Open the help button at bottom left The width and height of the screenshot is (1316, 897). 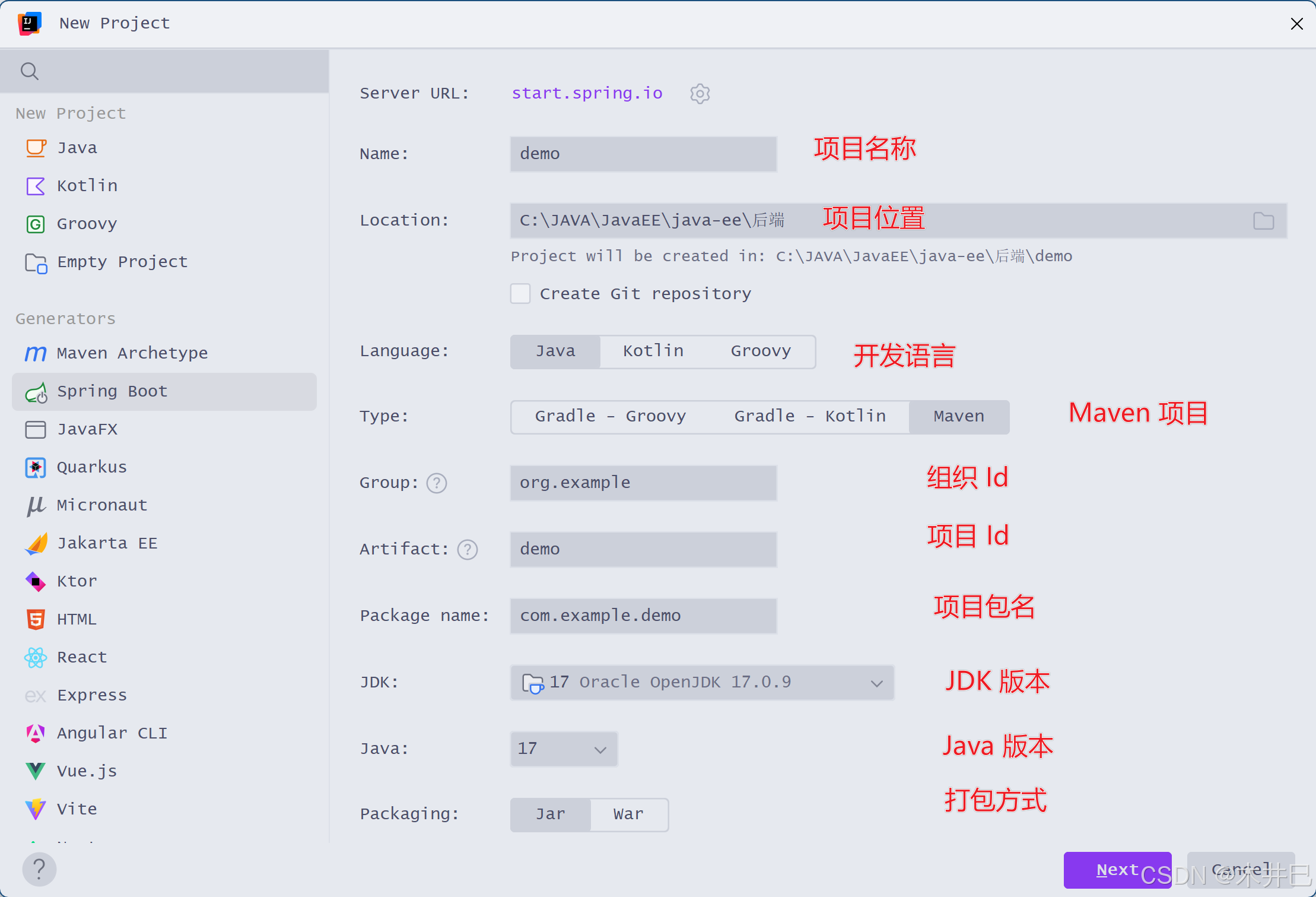(39, 869)
